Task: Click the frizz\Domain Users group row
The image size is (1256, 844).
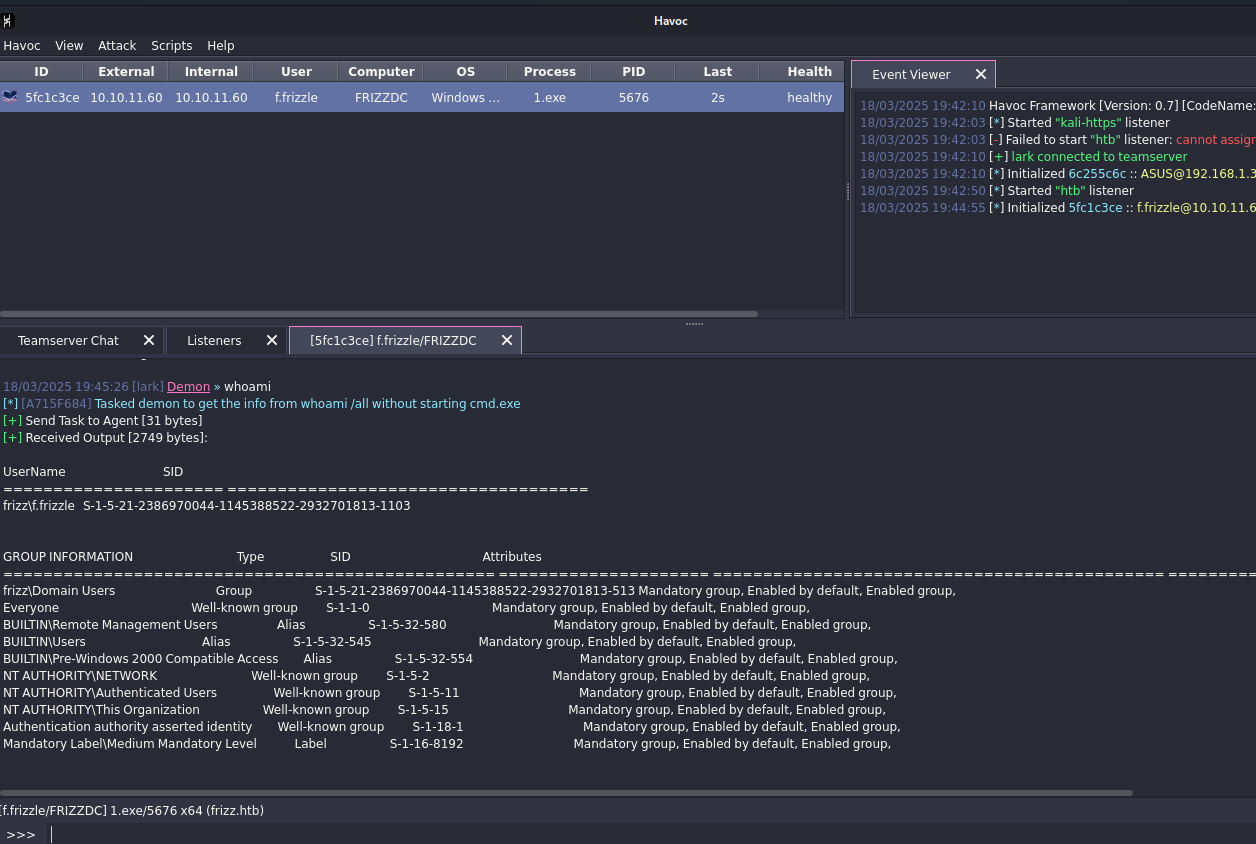Action: (479, 590)
